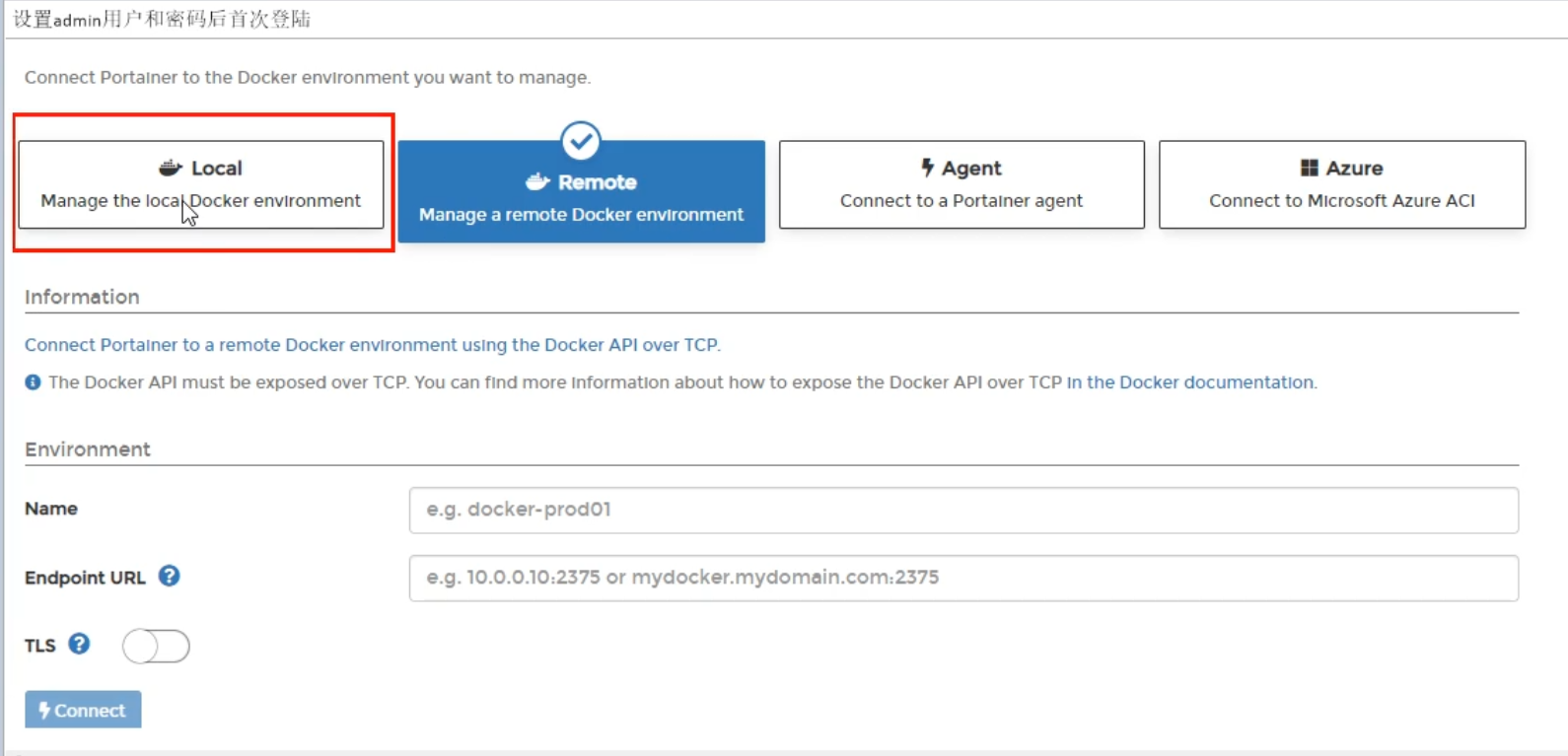Screen dimensions: 1568x756
Task: Click 'Manage a remote Docker environment' caption
Action: point(581,214)
